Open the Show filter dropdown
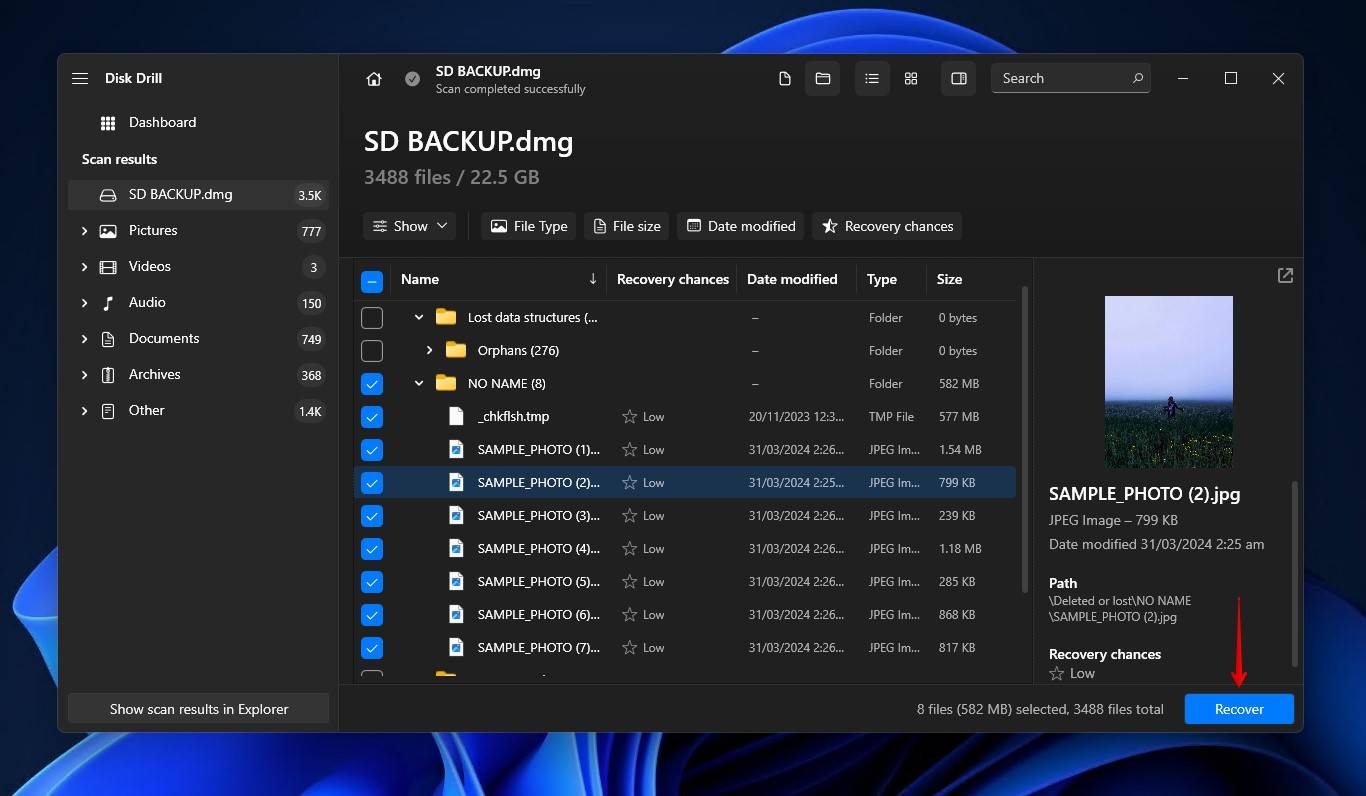This screenshot has height=796, width=1366. point(410,226)
